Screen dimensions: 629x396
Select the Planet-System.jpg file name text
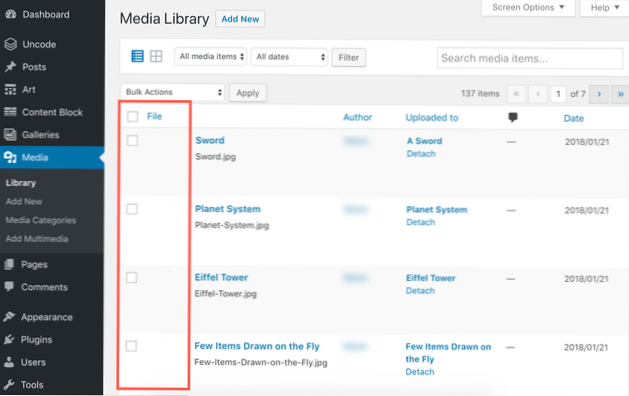pos(232,225)
